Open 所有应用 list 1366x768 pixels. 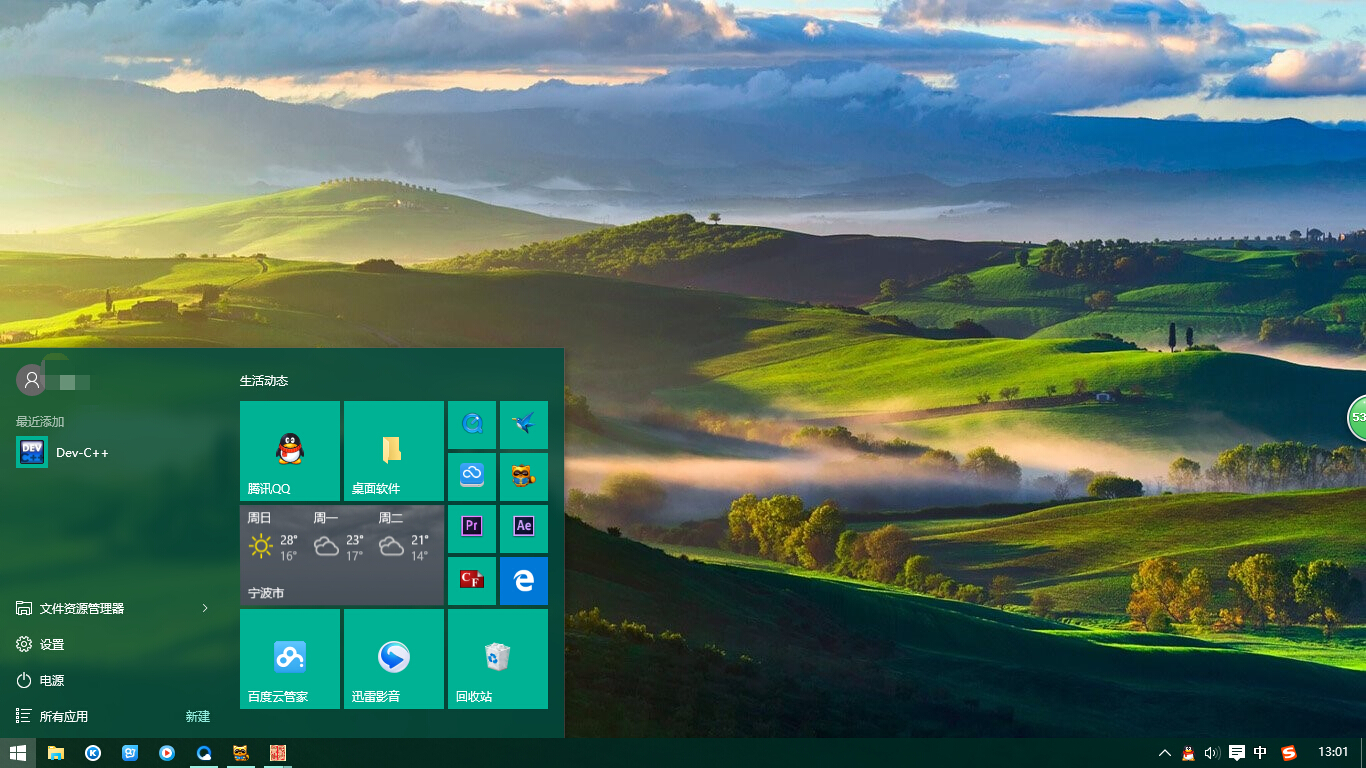64,716
